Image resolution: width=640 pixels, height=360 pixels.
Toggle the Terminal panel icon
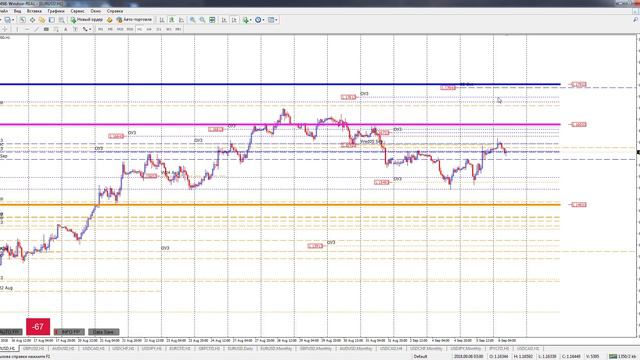[x=52, y=20]
